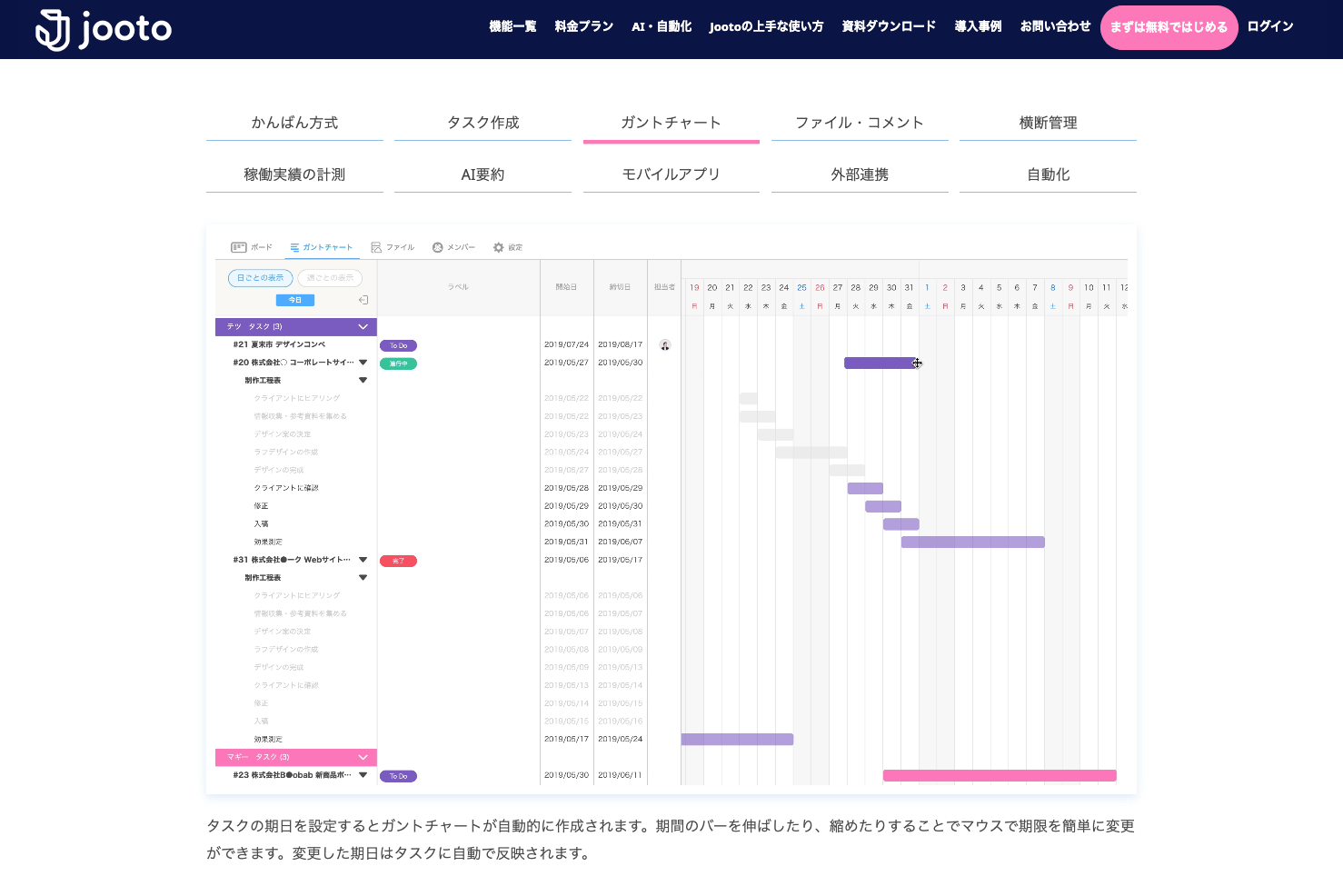Viewport: 1343px width, 896px height.
Task: Click deadline 2019/06/11 of task #23
Action: click(x=620, y=775)
